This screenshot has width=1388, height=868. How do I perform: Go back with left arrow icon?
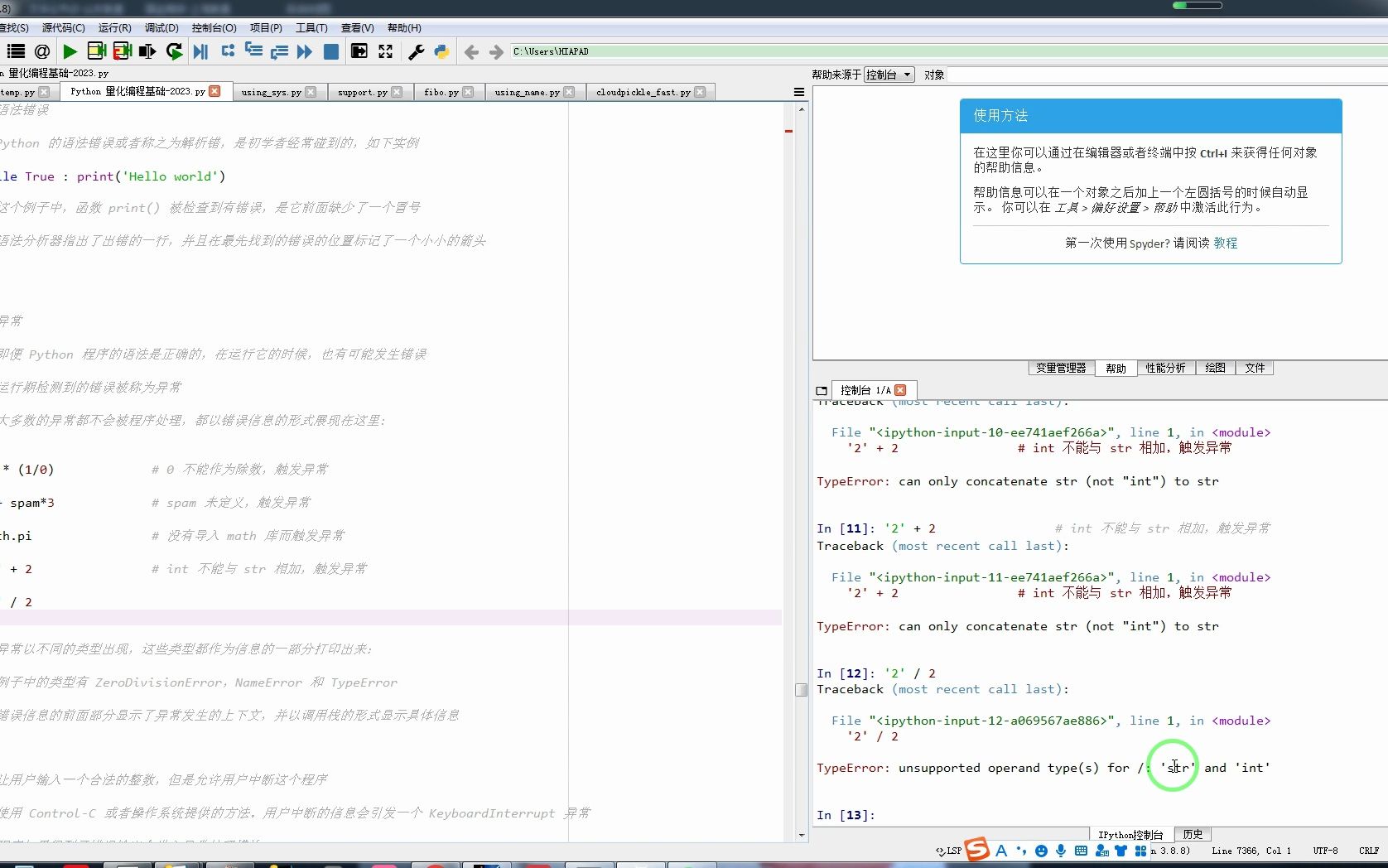click(471, 52)
